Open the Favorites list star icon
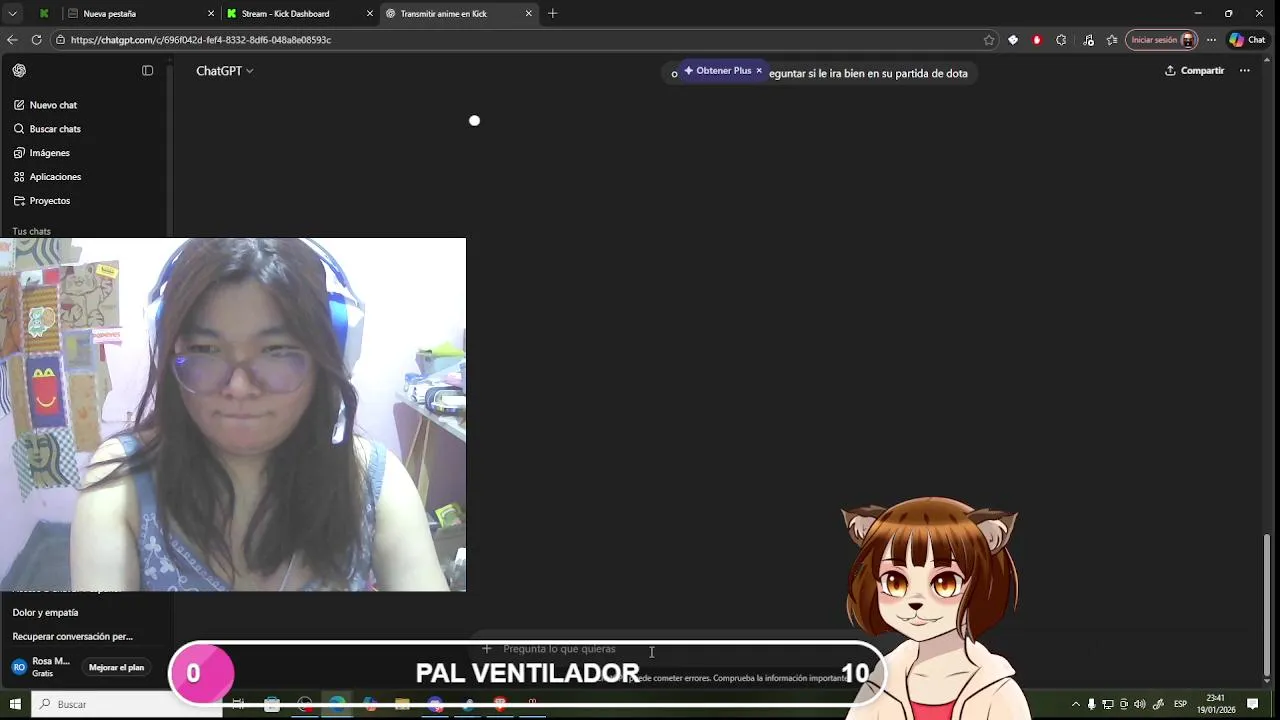 pyautogui.click(x=1112, y=40)
